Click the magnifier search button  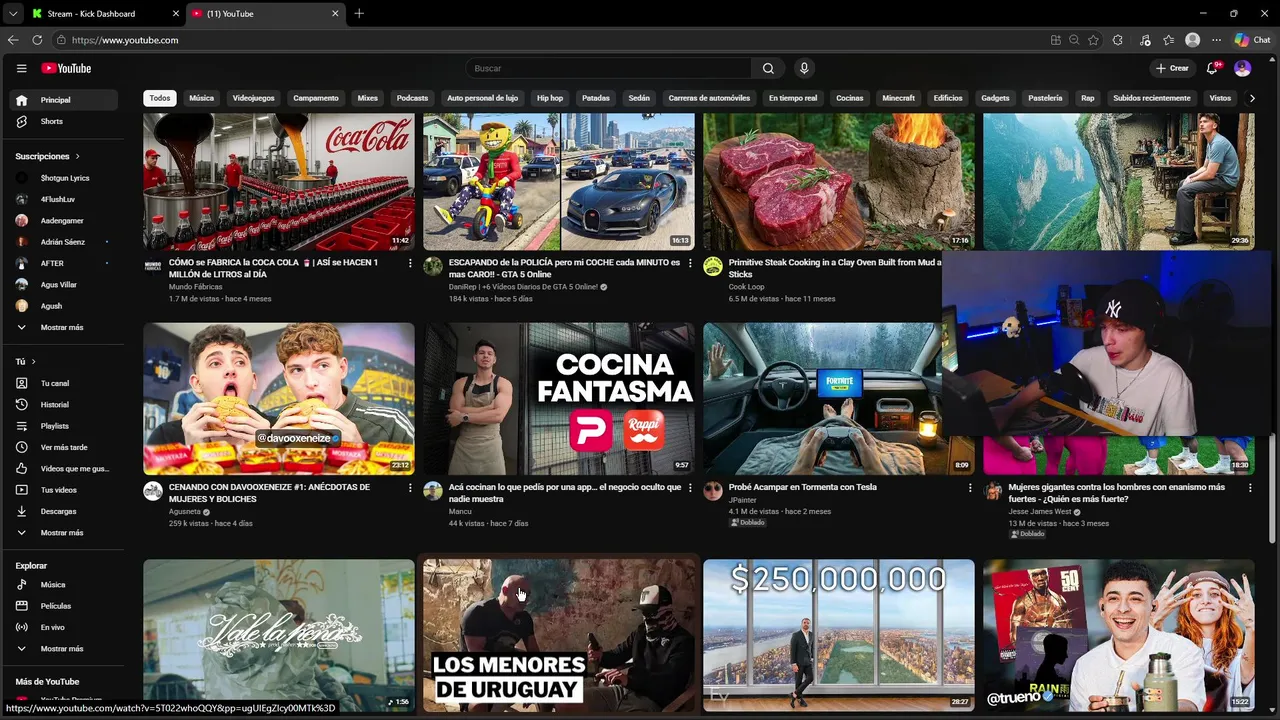768,68
